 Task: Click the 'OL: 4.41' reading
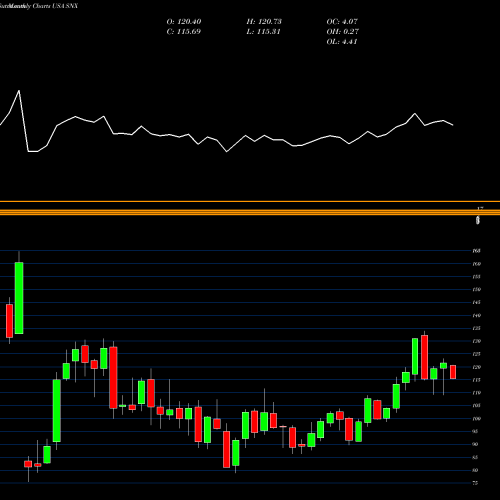click(342, 42)
